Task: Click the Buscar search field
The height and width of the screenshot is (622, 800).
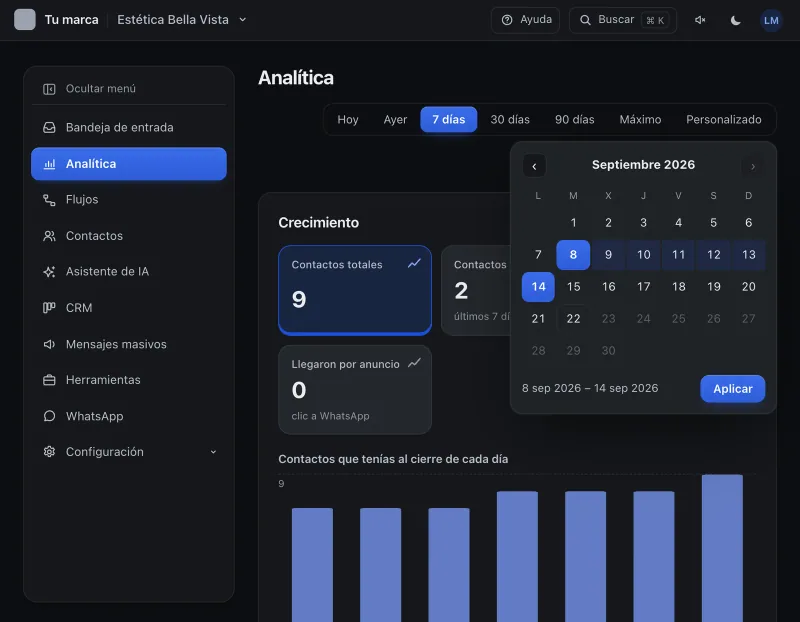Action: 622,20
